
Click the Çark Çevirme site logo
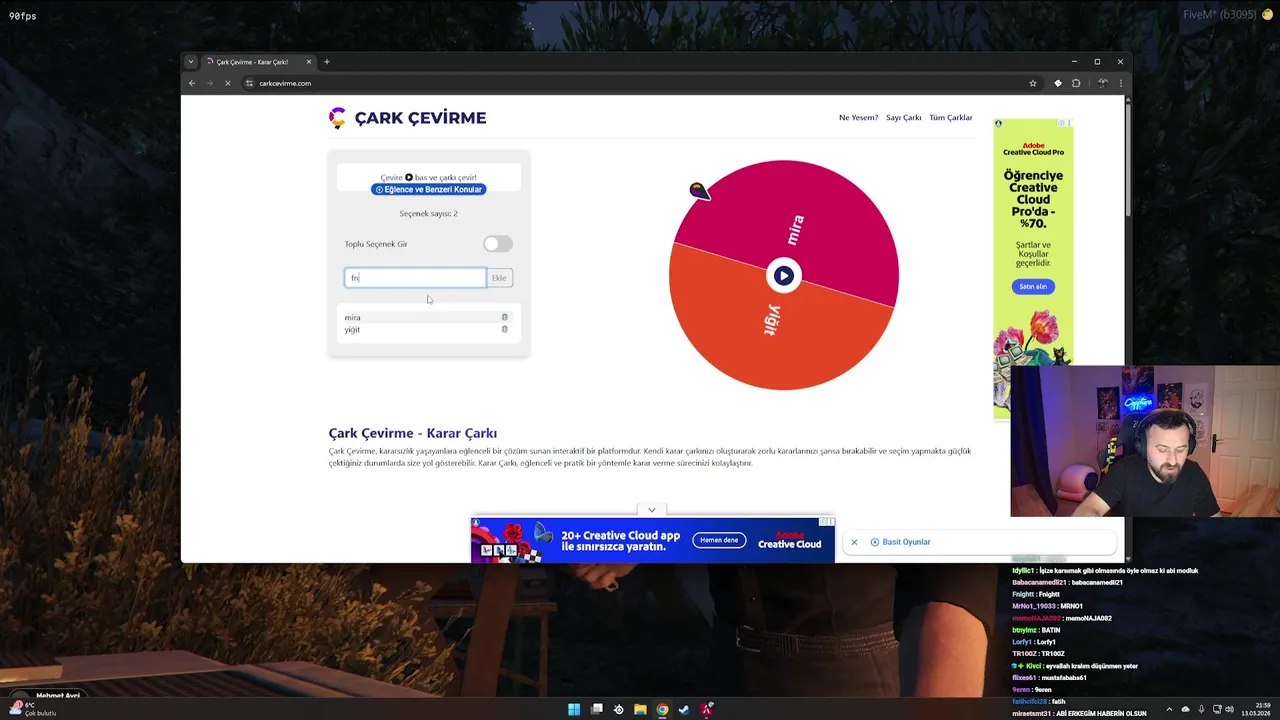coord(407,118)
